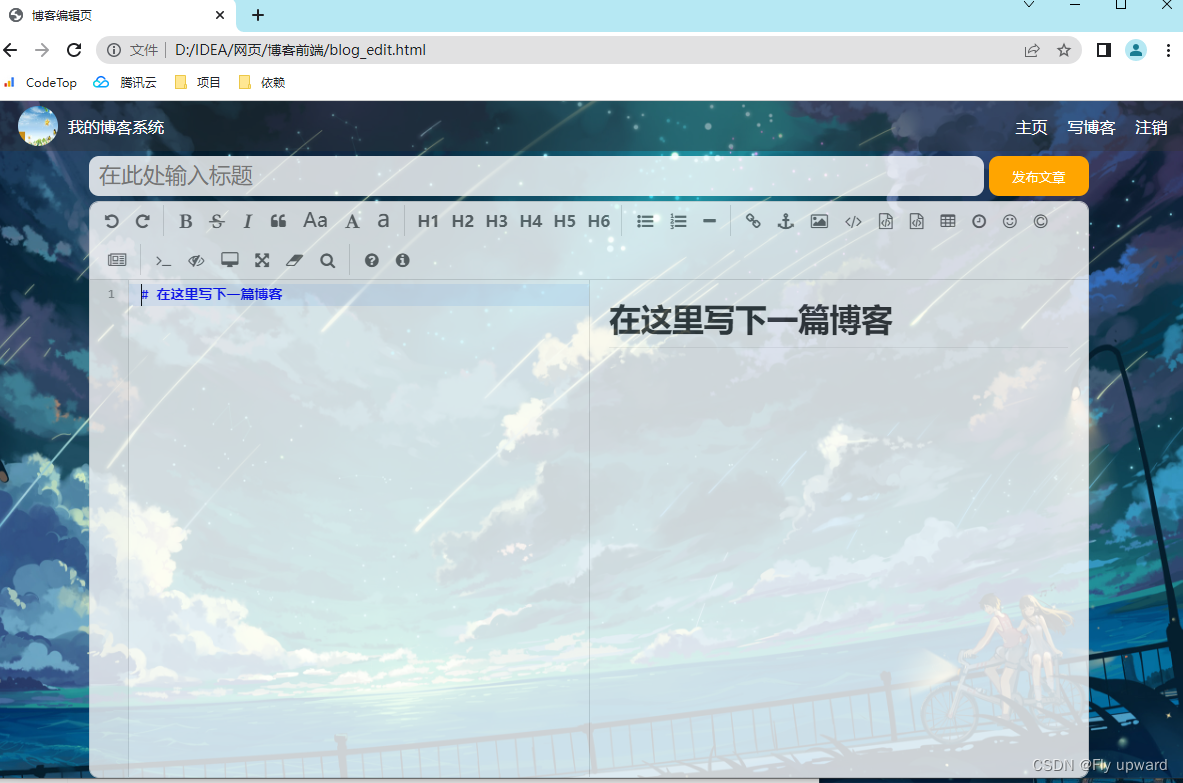Capitalize first letter with the Aa icon
The height and width of the screenshot is (783, 1183).
click(315, 220)
